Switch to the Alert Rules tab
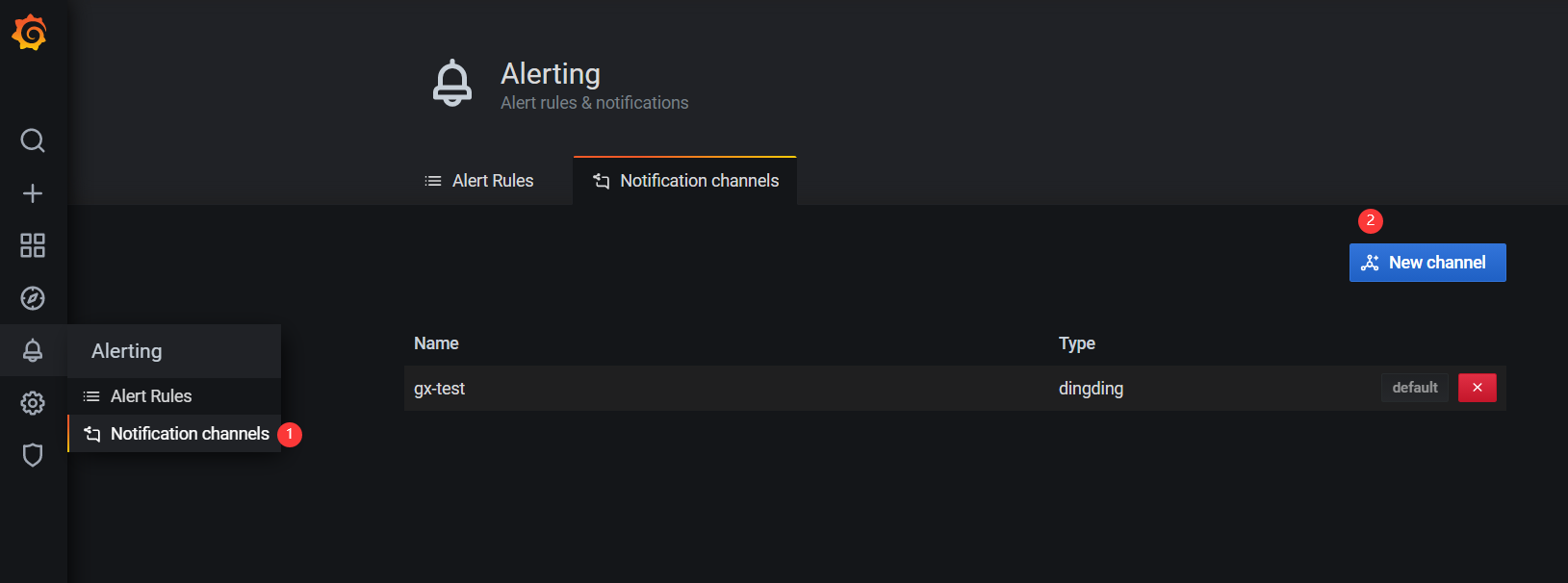Screen dimensions: 1568x583 pyautogui.click(x=479, y=181)
